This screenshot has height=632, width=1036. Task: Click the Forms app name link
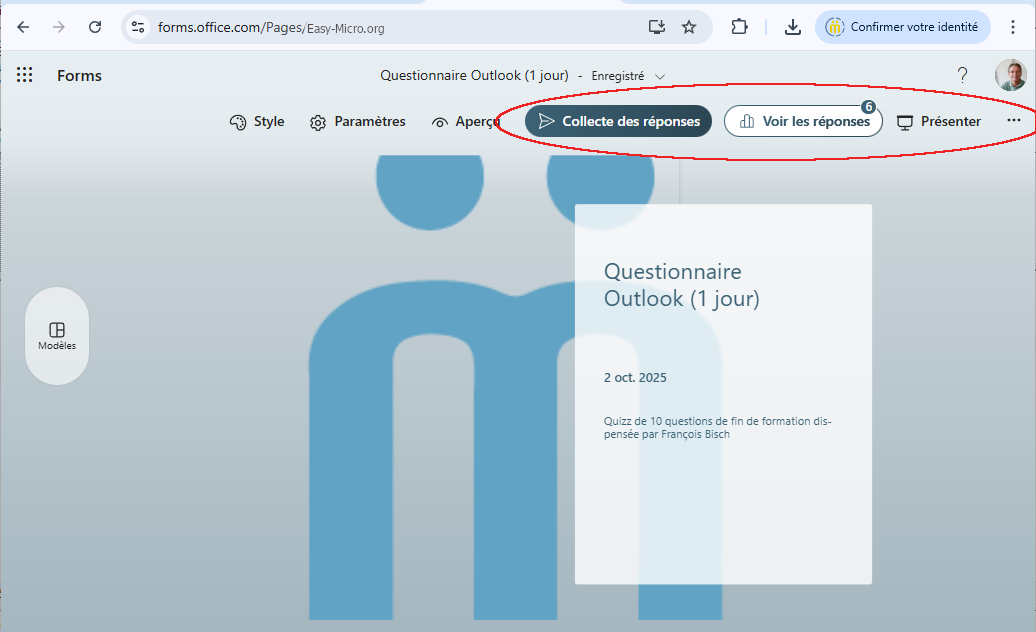click(x=79, y=76)
